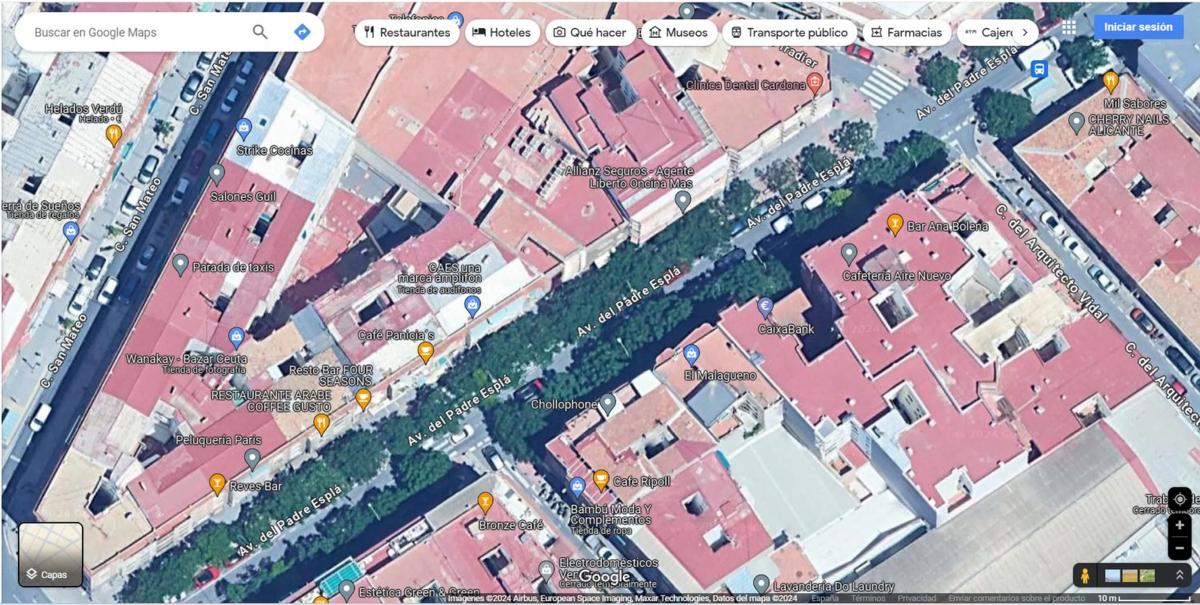The width and height of the screenshot is (1200, 605).
Task: Click Enviar comentarios sobre el producto
Action: pyautogui.click(x=1016, y=598)
